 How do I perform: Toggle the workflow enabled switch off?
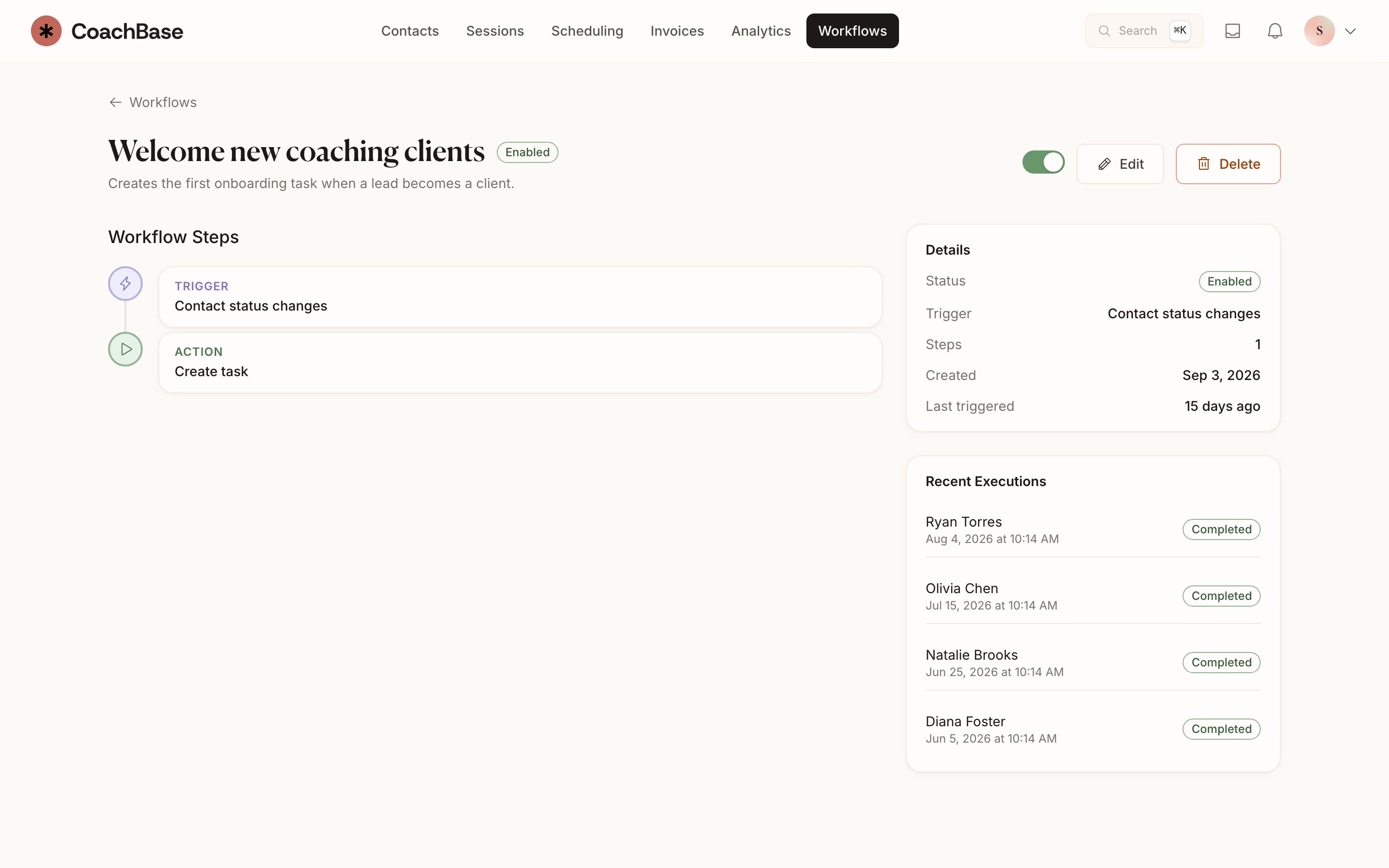[1043, 163]
